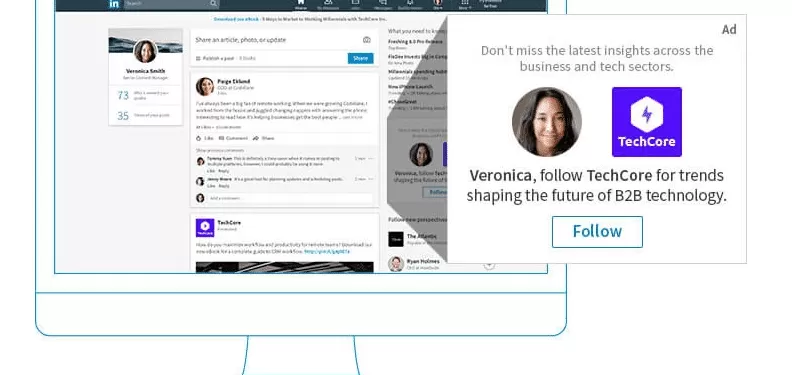Expand Paige's post with see more
Image resolution: width=792 pixels, height=375 pixels.
[x=353, y=117]
